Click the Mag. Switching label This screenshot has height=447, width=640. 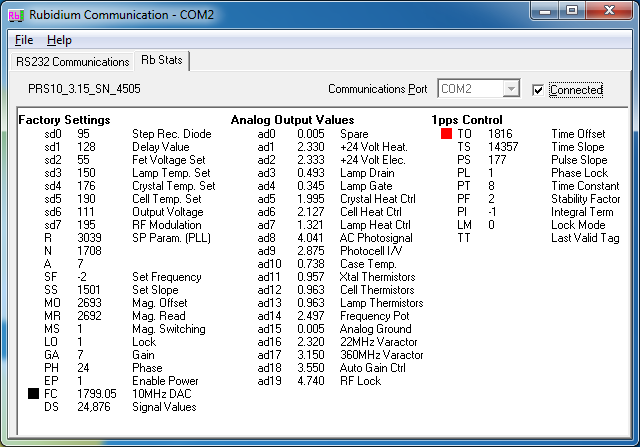pyautogui.click(x=169, y=329)
